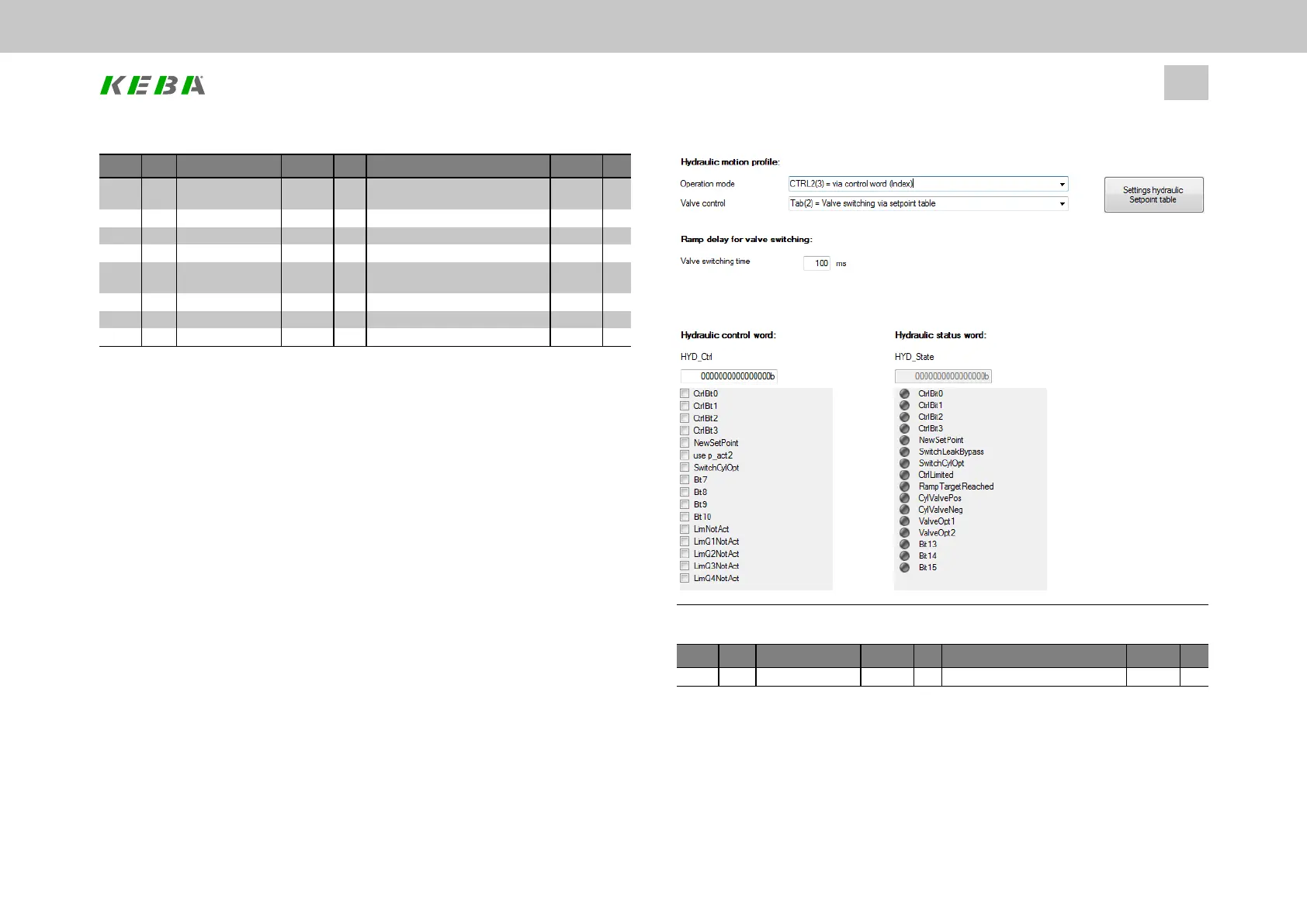Click the 'HYD_State' label
This screenshot has width=1307, height=924.
914,357
